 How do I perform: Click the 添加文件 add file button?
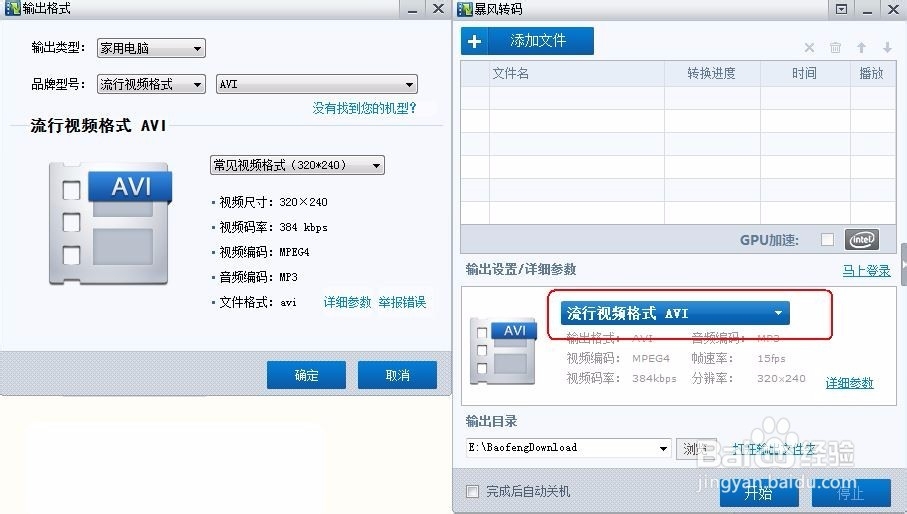tap(527, 41)
